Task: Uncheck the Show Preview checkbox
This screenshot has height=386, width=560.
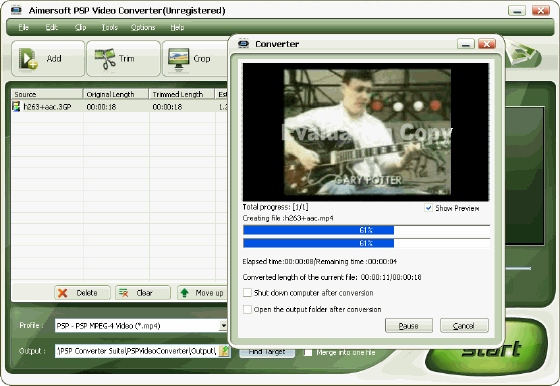Action: point(428,208)
